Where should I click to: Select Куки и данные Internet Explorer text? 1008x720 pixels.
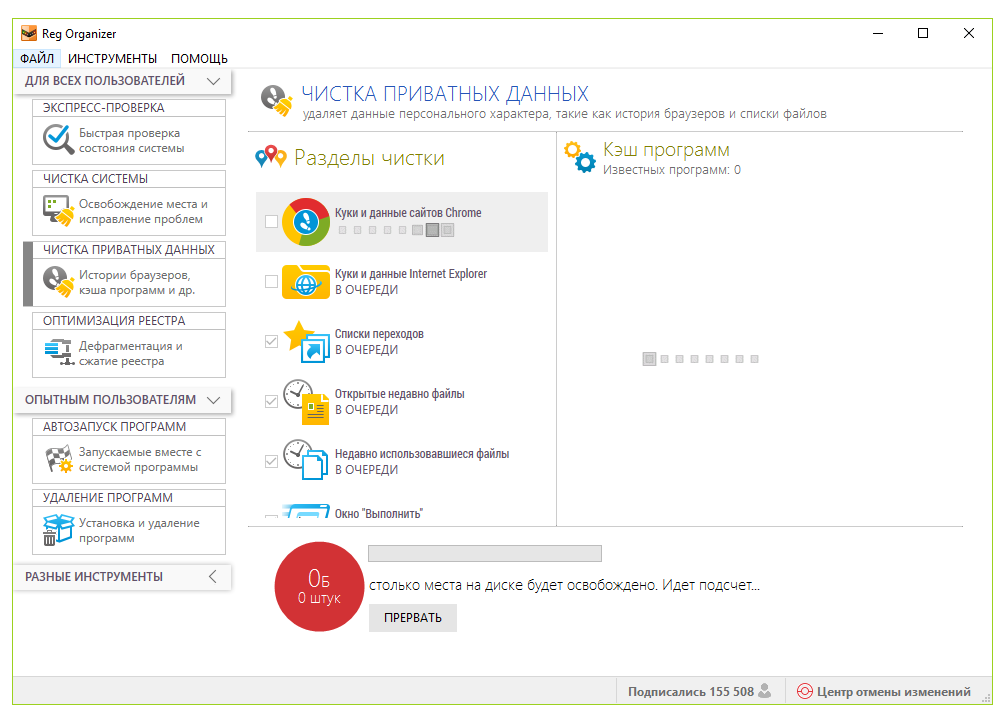pyautogui.click(x=410, y=274)
